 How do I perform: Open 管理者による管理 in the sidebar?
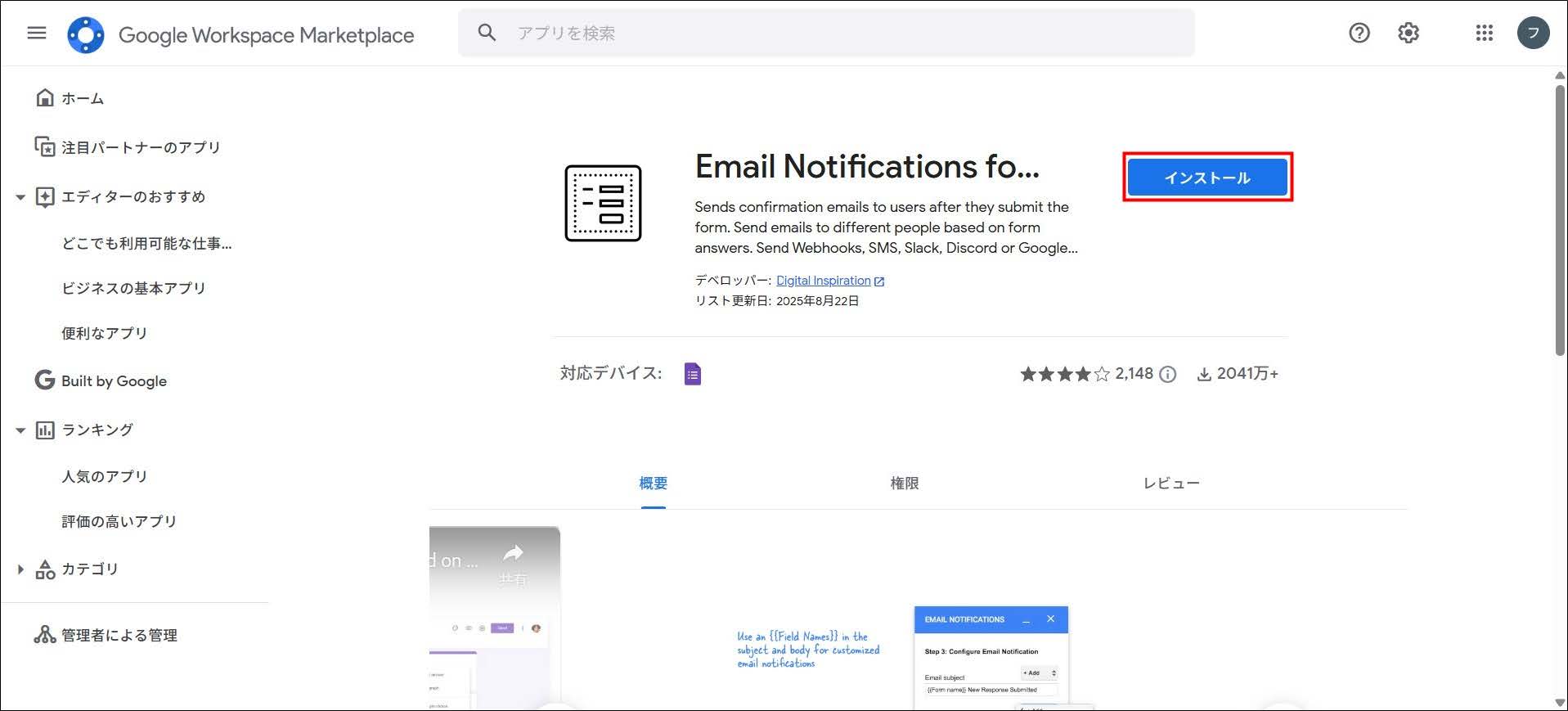(x=119, y=636)
